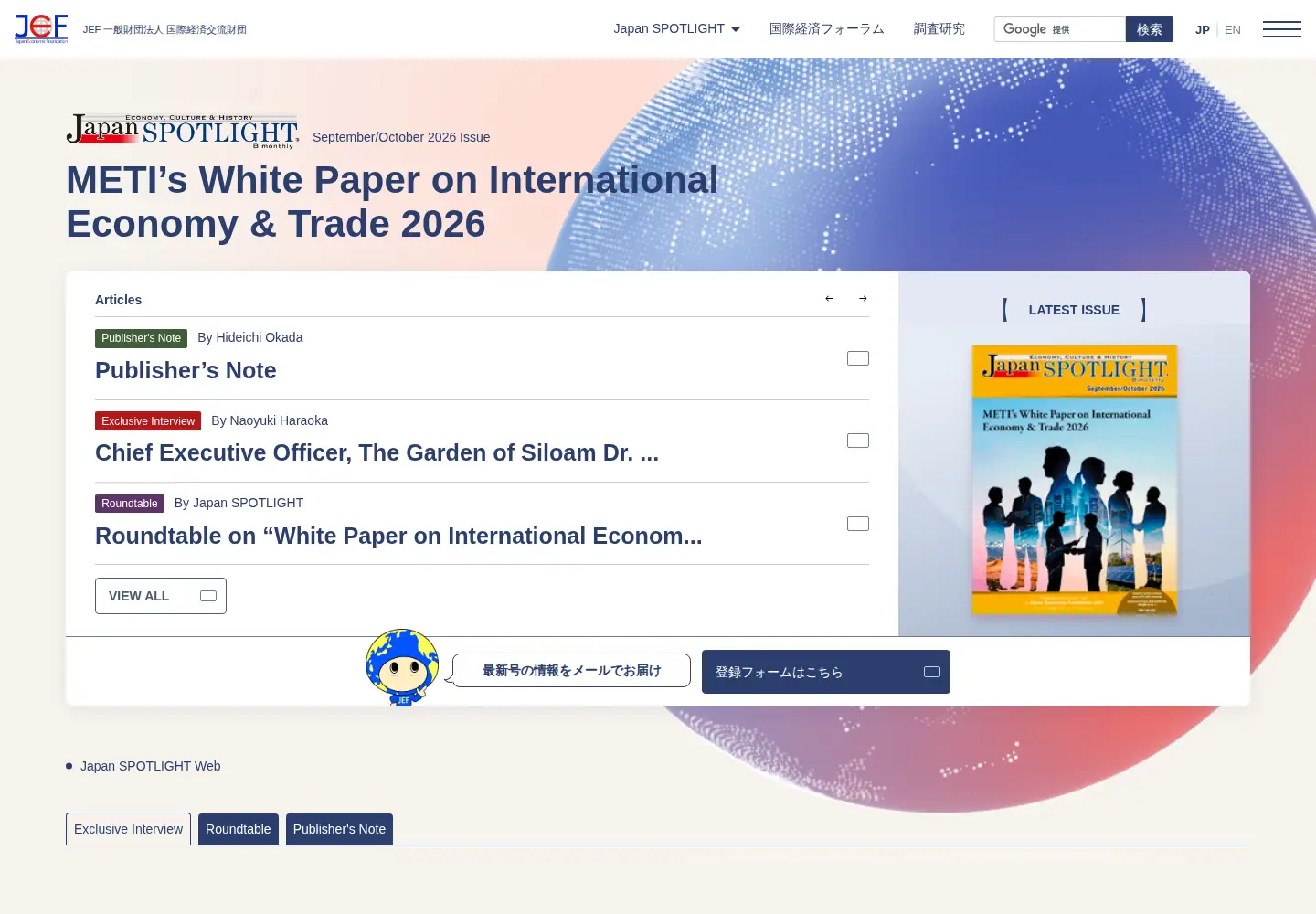Click the 最新号の情報をメールでお届け speech bubble
The width and height of the screenshot is (1316, 914).
pyautogui.click(x=571, y=670)
